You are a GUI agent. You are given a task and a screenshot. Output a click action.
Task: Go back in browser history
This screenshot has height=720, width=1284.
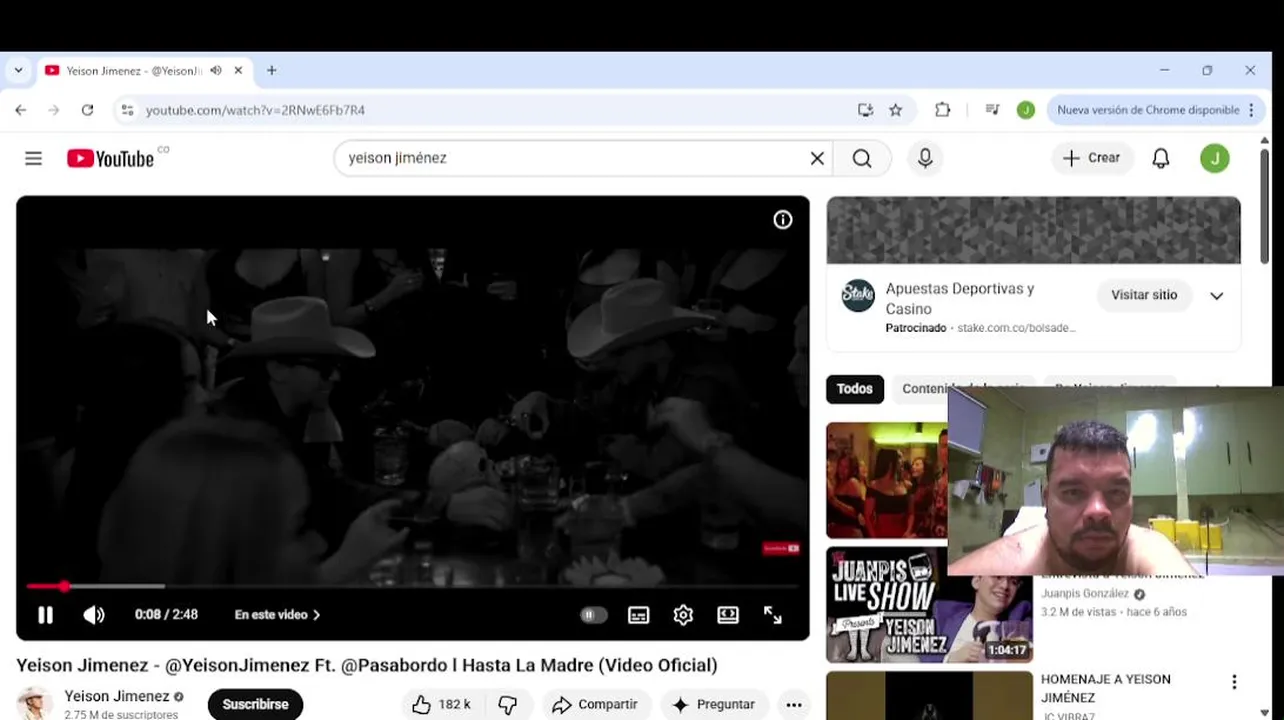point(21,110)
